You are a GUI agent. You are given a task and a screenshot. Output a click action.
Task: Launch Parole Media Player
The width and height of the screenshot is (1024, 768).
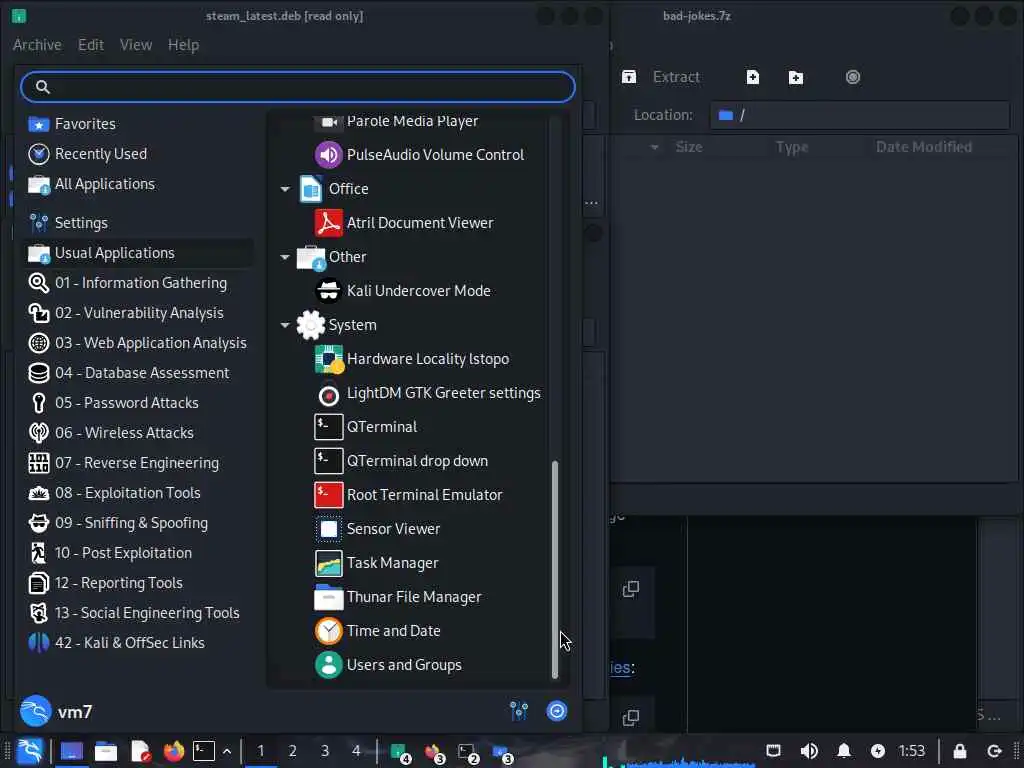(397, 121)
